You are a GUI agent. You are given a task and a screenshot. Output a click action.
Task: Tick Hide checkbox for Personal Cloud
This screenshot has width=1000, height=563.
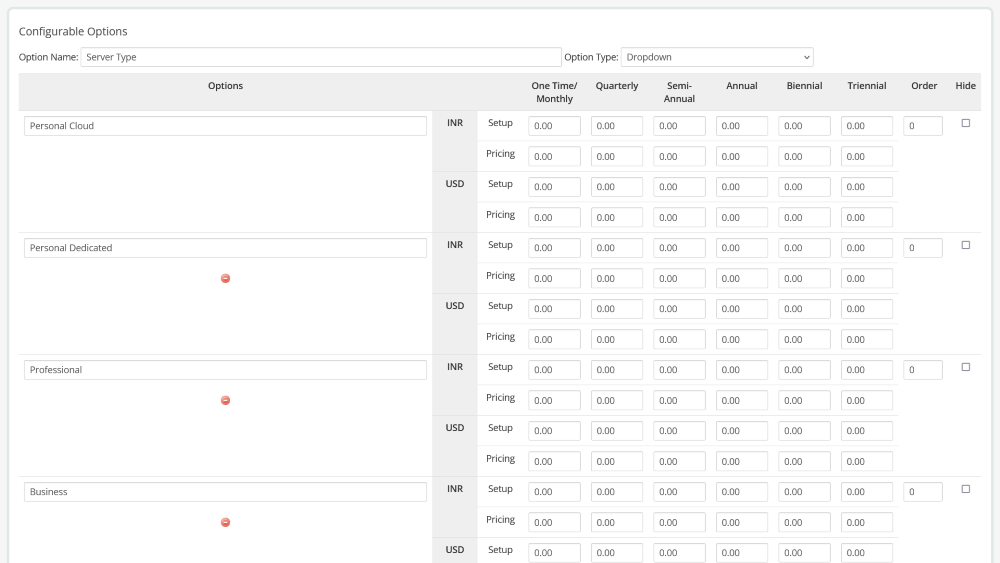[965, 123]
